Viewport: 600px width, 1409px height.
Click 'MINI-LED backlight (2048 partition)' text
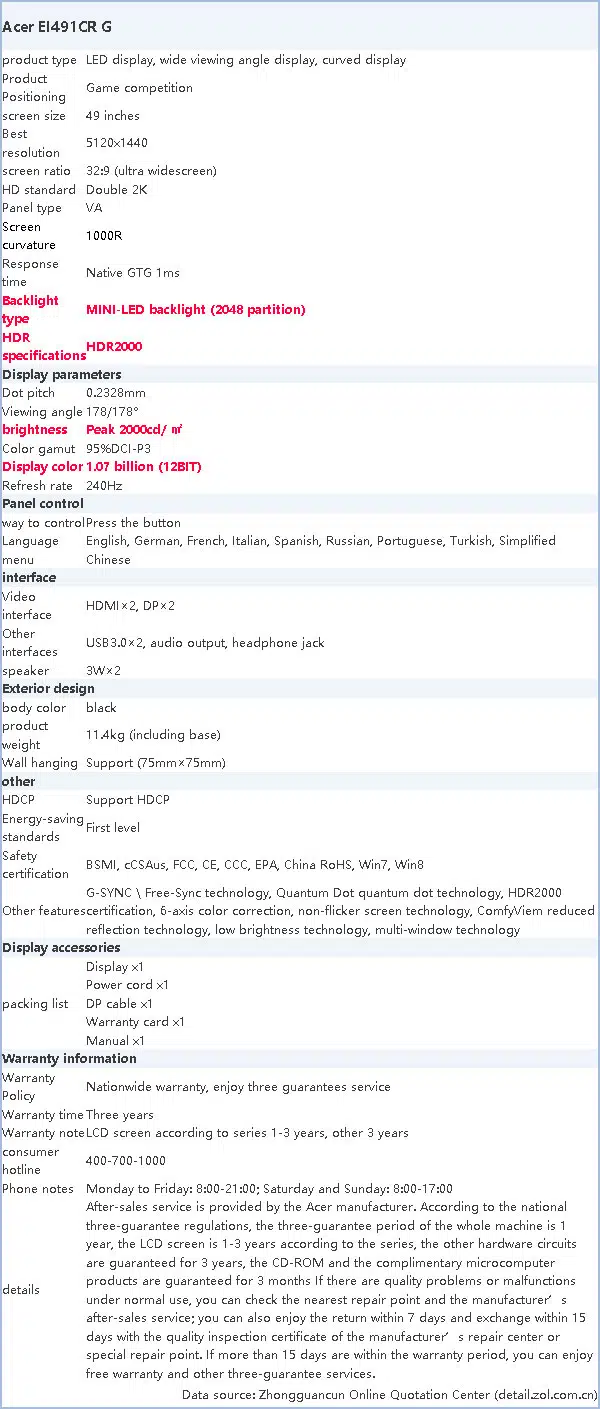[x=196, y=310]
